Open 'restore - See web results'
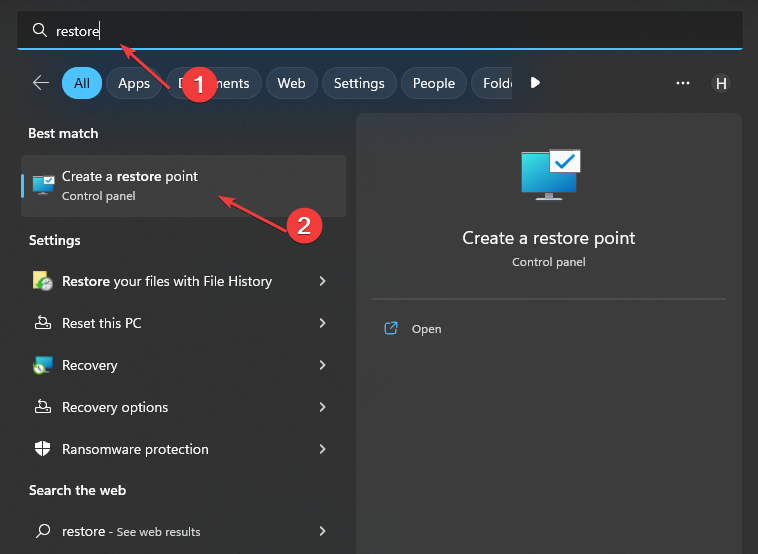758x554 pixels. pos(183,531)
